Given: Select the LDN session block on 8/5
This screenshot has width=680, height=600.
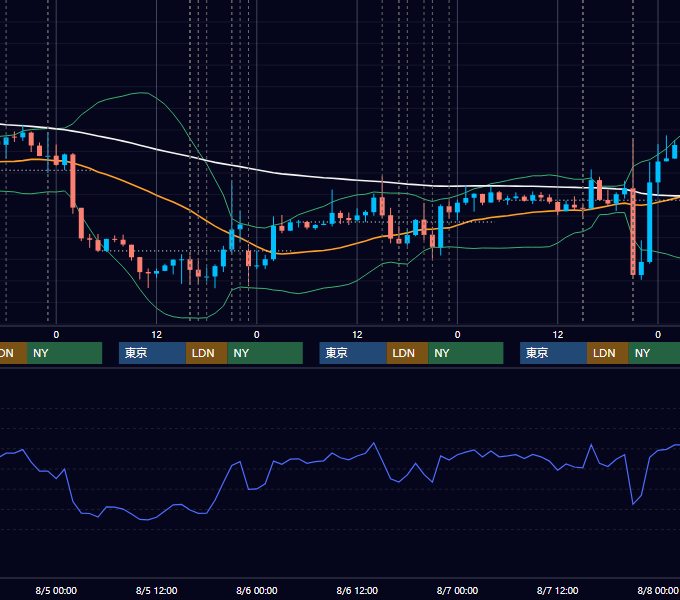Looking at the screenshot, I should pos(206,353).
